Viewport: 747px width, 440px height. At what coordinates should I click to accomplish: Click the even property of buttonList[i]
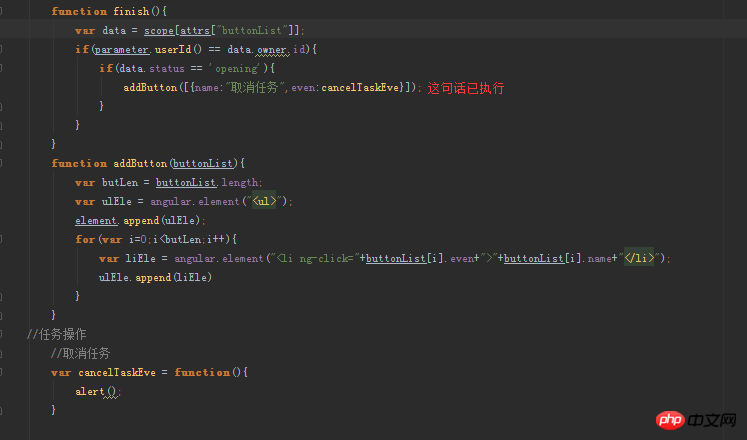tap(462, 259)
